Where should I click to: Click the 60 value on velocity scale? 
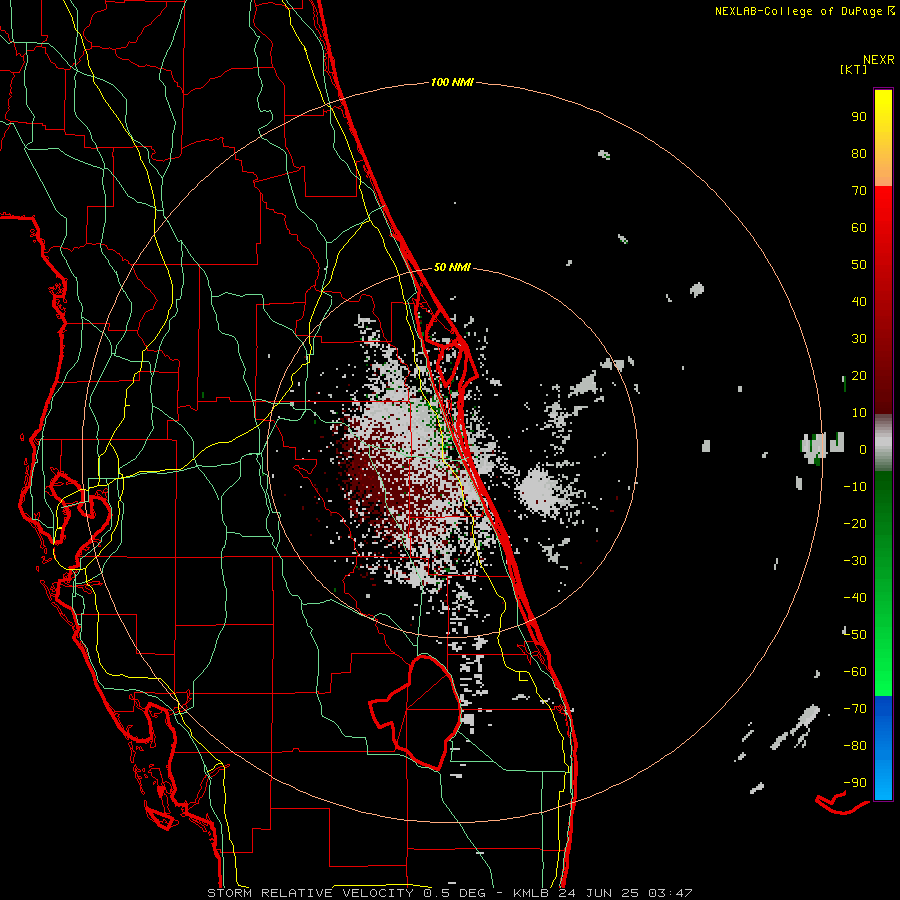pos(859,227)
